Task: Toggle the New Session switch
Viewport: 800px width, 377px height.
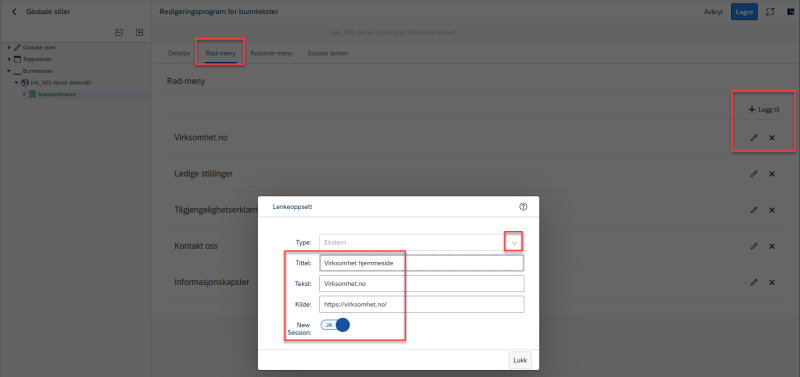Action: click(335, 325)
